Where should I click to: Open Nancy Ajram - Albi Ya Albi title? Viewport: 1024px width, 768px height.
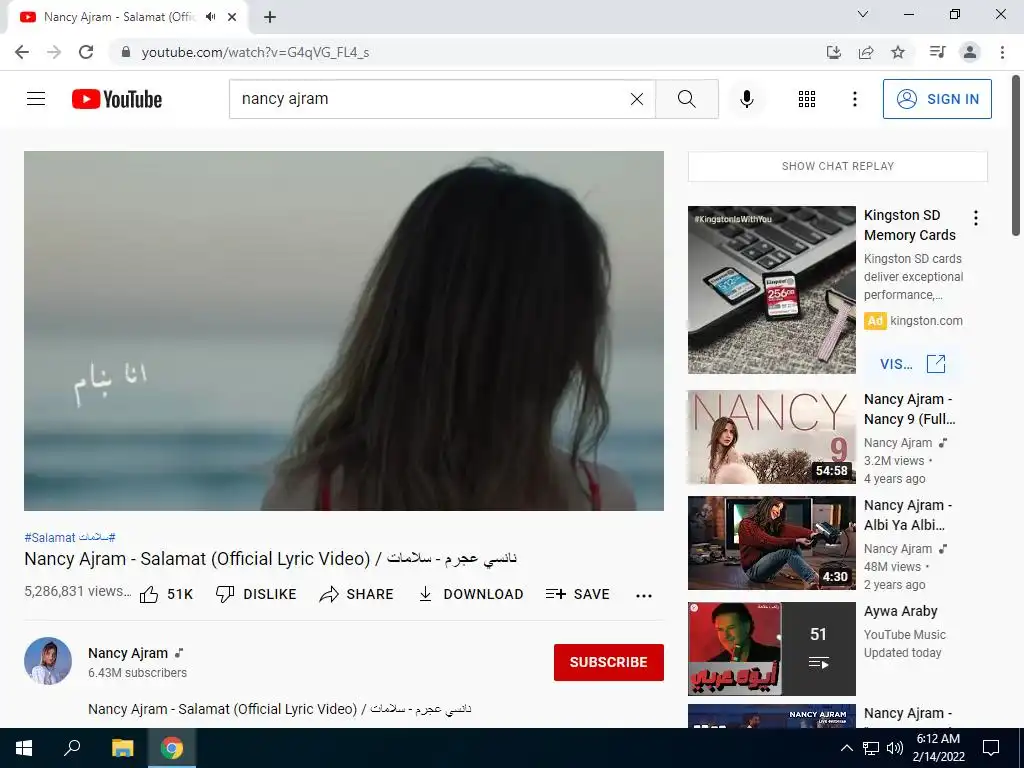pos(908,515)
